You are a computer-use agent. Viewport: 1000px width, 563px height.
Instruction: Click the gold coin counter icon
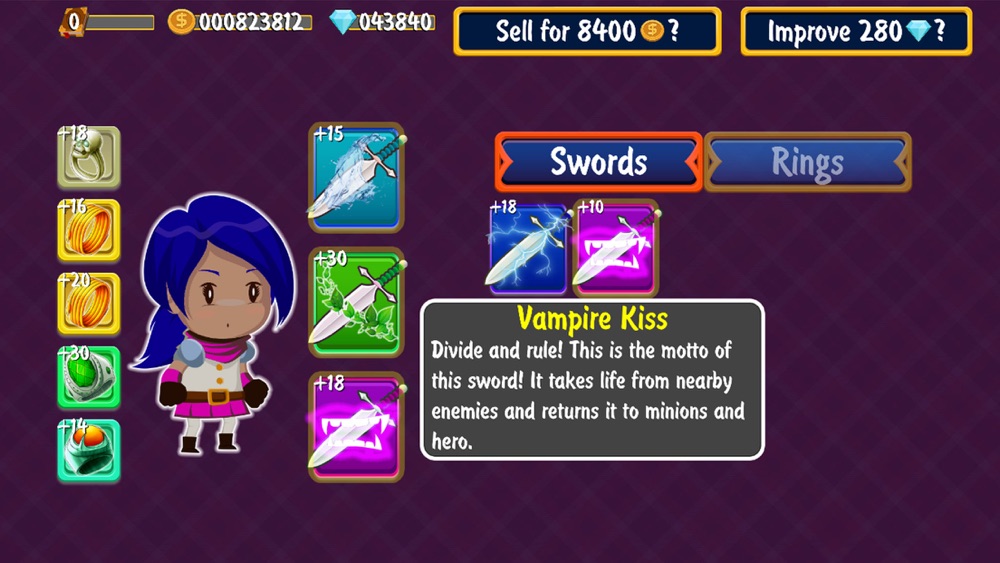(x=181, y=21)
